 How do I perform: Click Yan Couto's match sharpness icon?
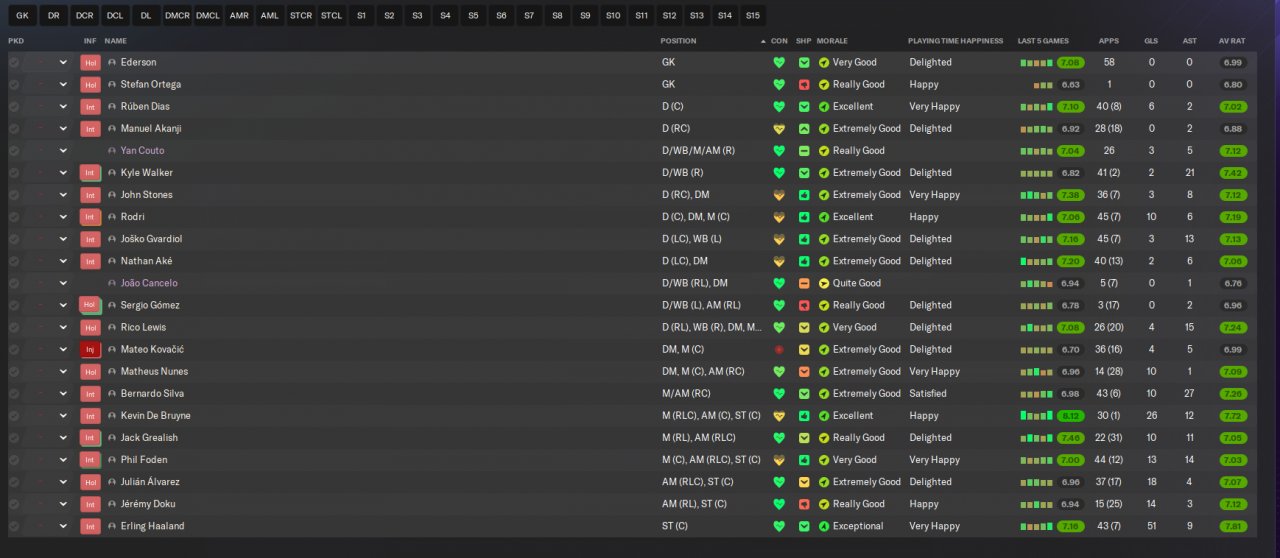(x=804, y=150)
